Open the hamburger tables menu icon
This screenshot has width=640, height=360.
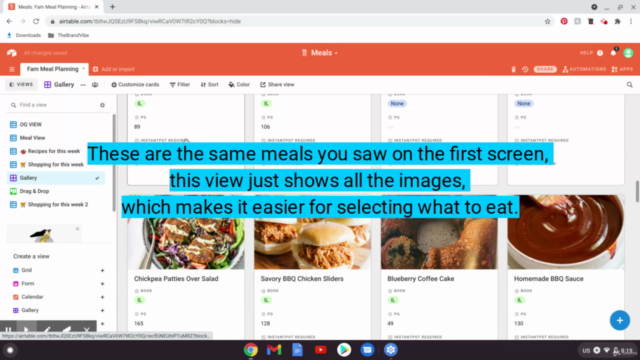(12, 69)
